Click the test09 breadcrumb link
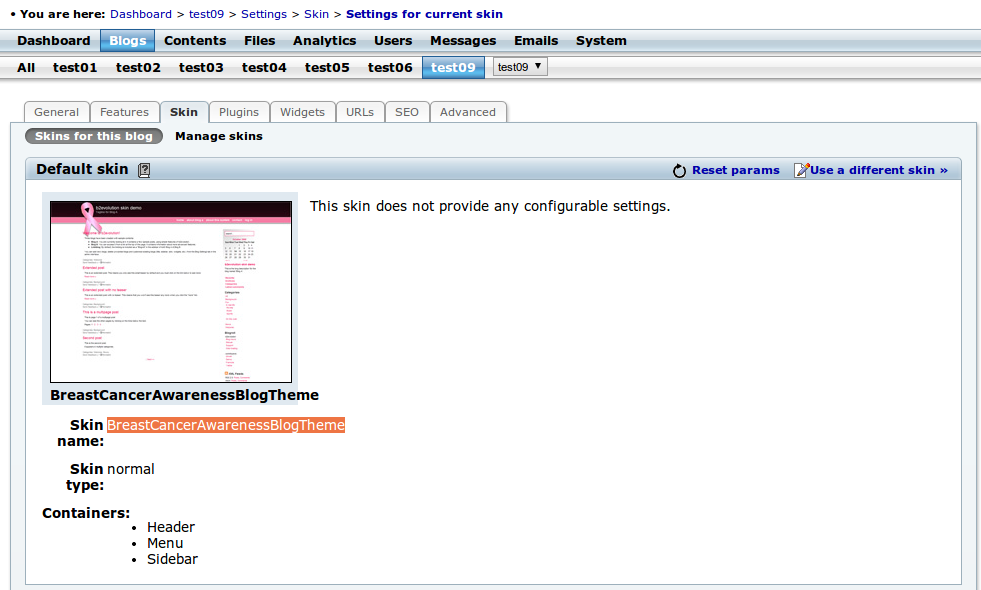 pos(206,14)
